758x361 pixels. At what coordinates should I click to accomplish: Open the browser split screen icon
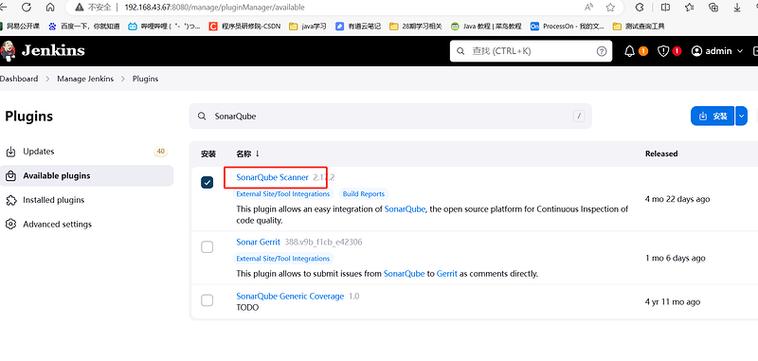665,7
